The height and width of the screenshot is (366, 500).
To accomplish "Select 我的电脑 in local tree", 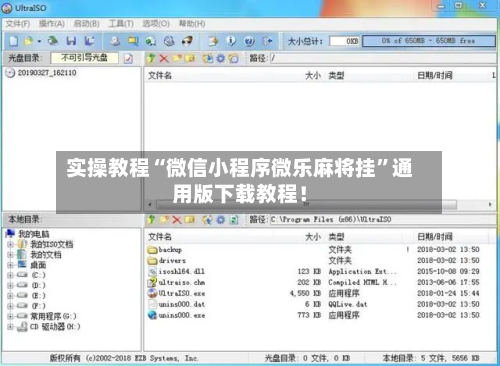I will (33, 234).
